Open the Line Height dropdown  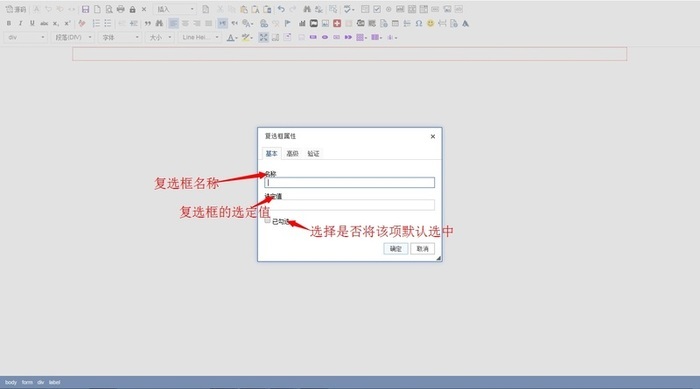(x=200, y=38)
